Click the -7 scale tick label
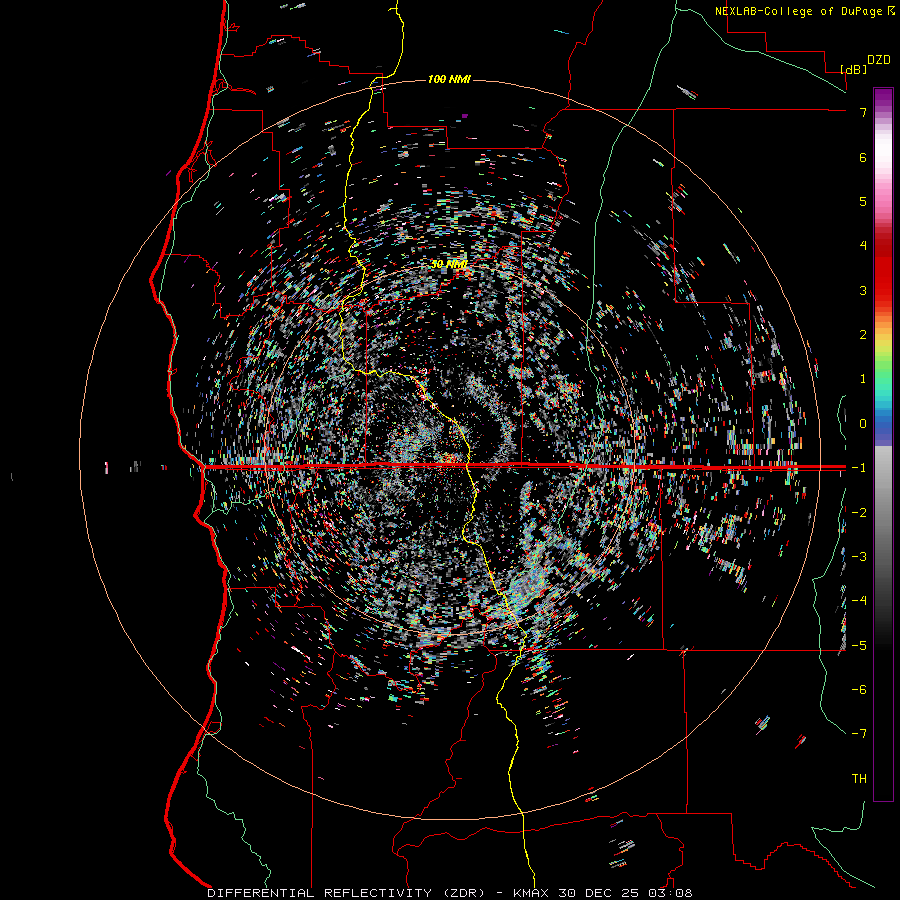The image size is (900, 900). 859,734
